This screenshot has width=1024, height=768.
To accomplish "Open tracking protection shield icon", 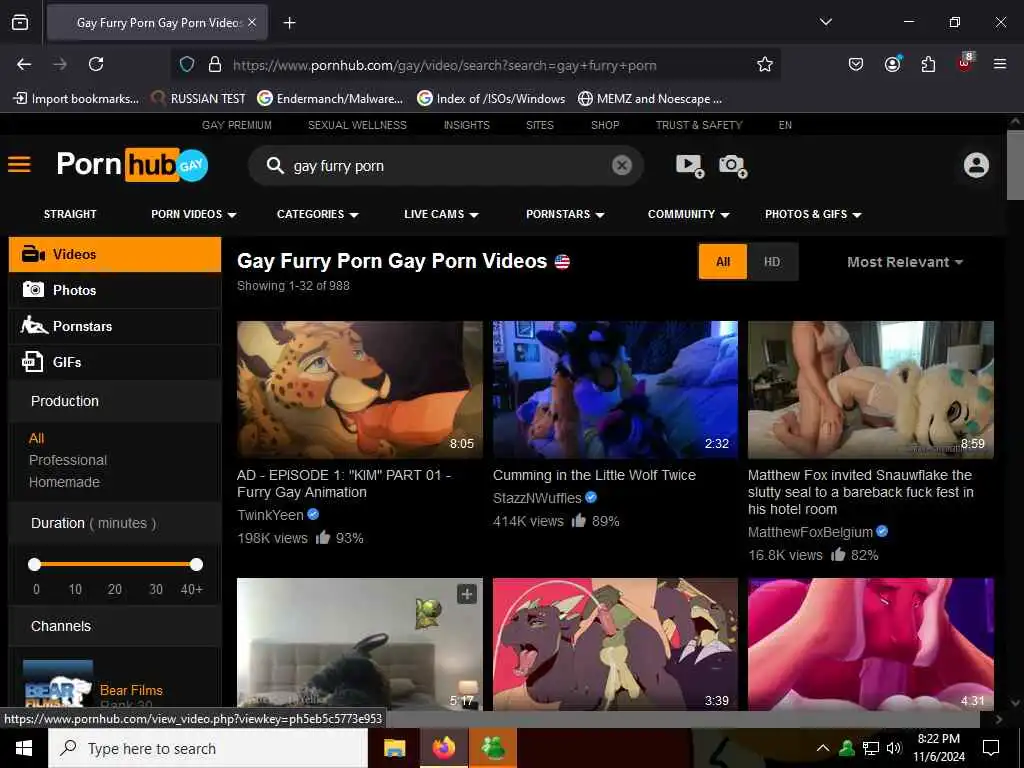I will (187, 64).
